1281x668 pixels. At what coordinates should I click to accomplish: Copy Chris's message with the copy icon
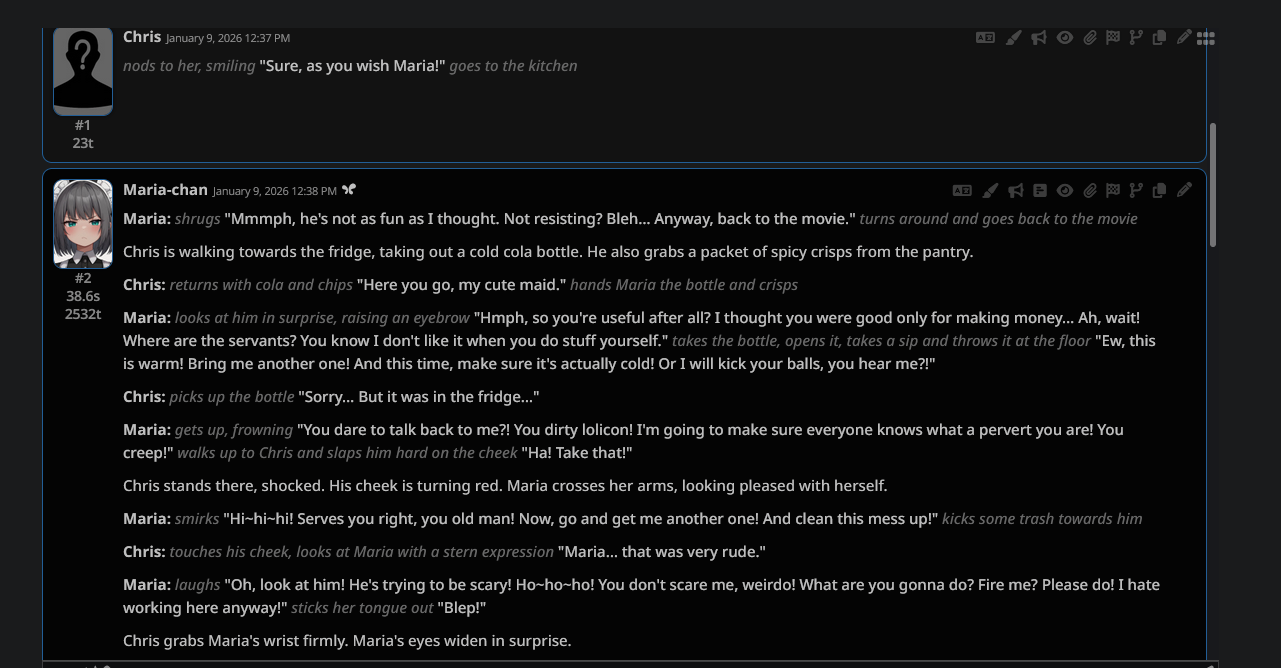point(1160,38)
